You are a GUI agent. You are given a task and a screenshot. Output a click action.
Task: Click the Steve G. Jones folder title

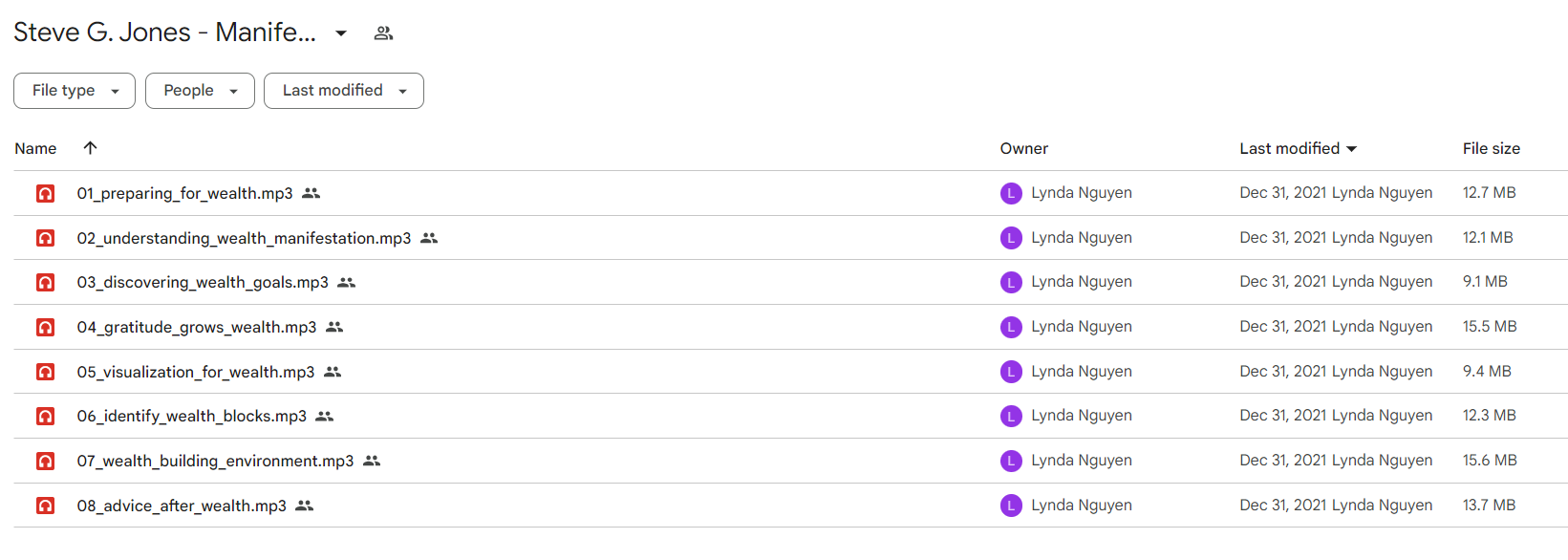(164, 32)
